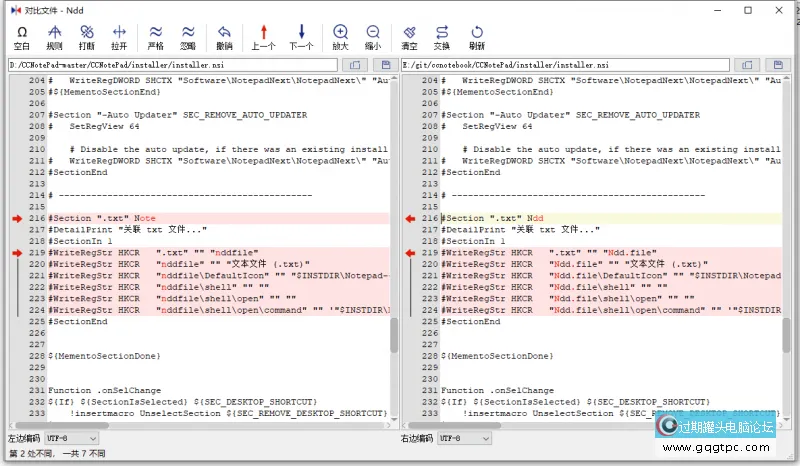
Task: Open the 右边编码 UTF-8 encoding dropdown
Action: click(464, 438)
